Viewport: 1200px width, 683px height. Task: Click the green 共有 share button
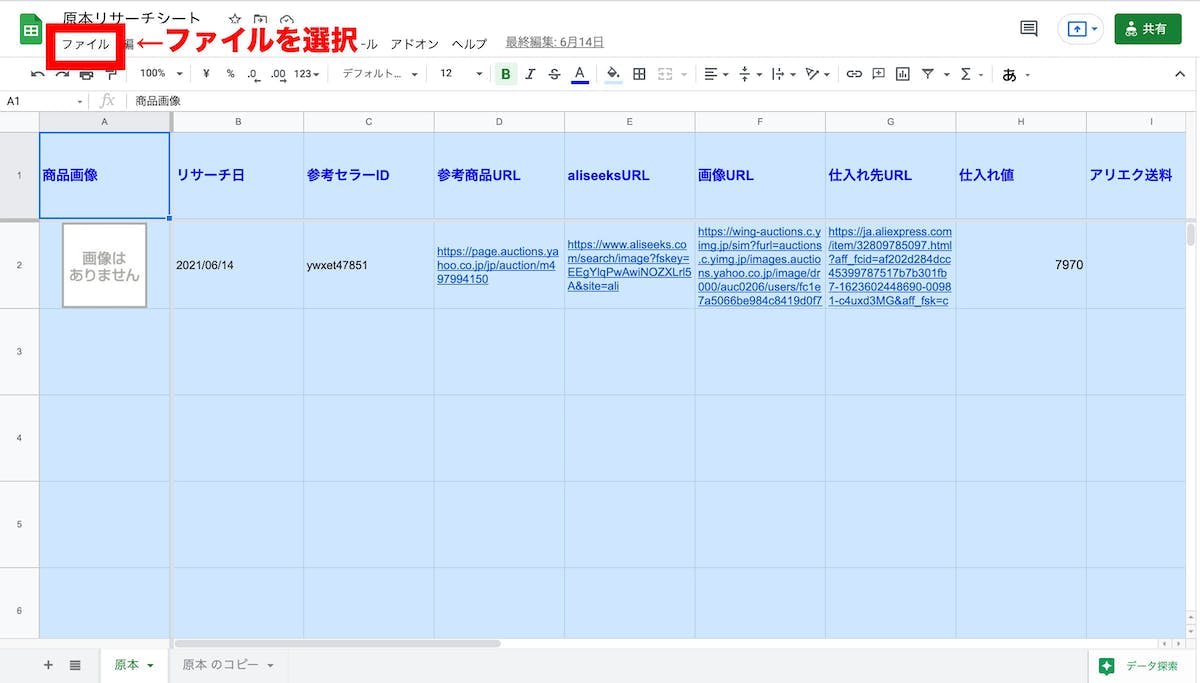click(x=1147, y=29)
